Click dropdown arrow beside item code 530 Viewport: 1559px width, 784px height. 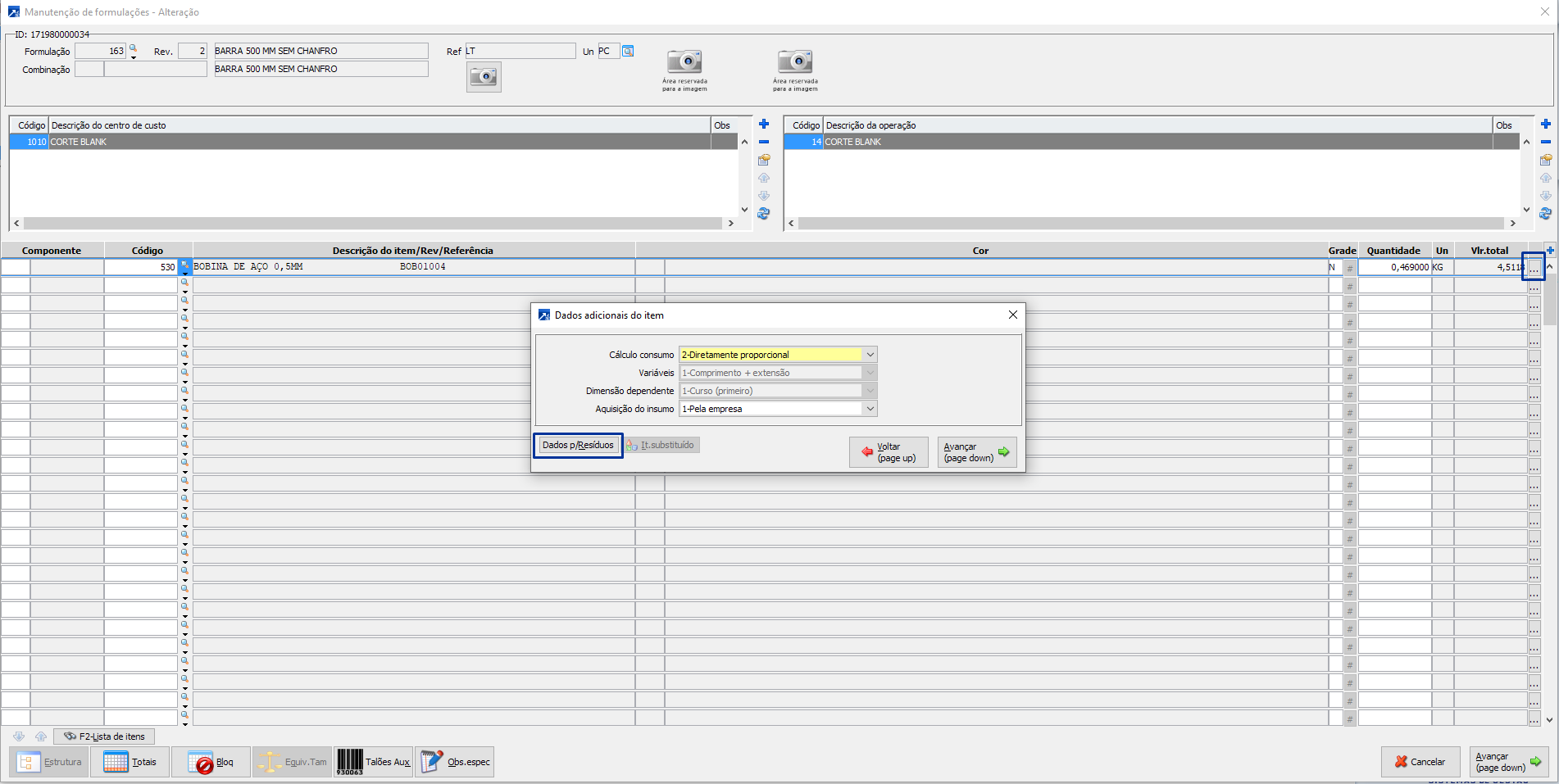(185, 273)
